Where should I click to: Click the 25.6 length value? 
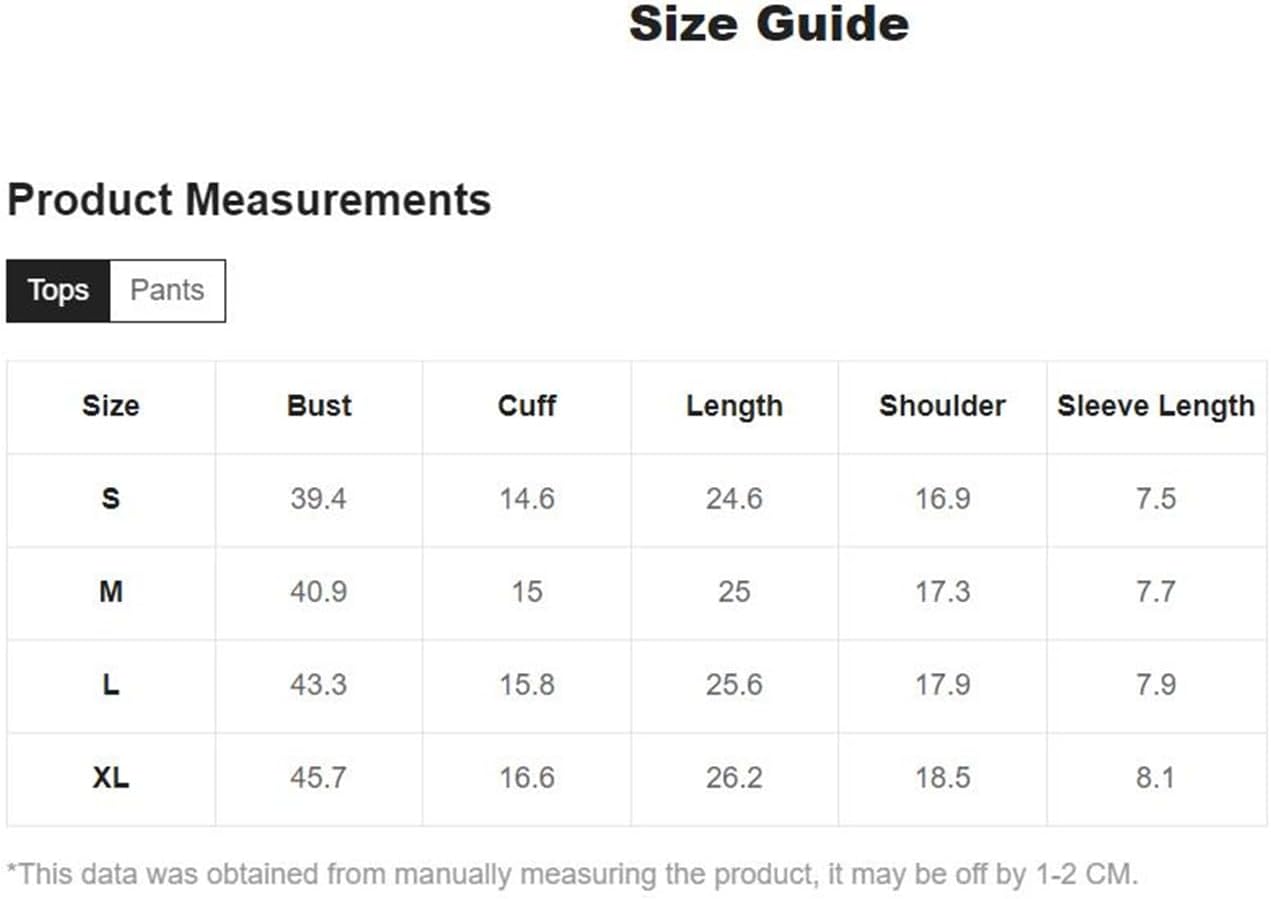coord(734,685)
